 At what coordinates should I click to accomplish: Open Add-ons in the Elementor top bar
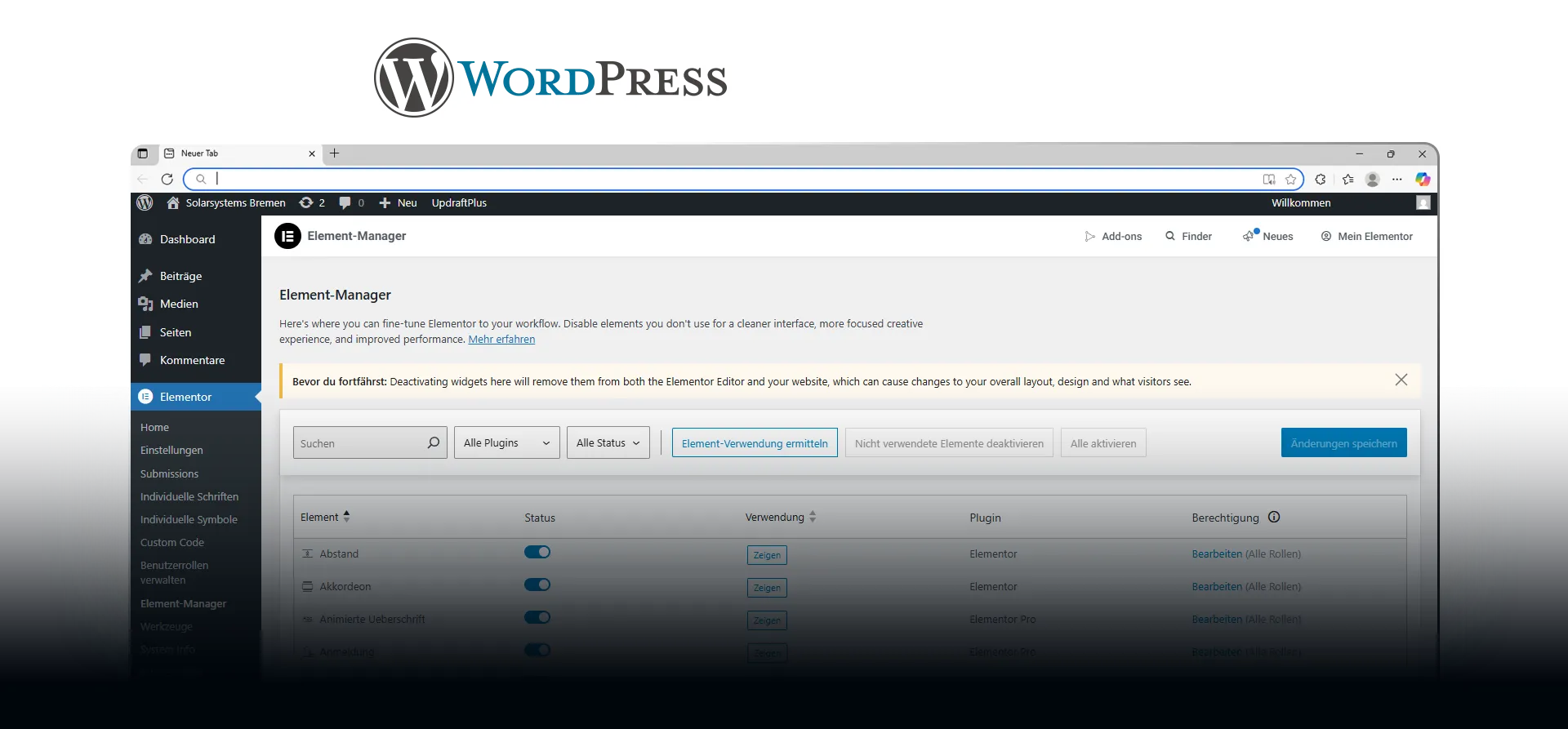click(x=1113, y=236)
